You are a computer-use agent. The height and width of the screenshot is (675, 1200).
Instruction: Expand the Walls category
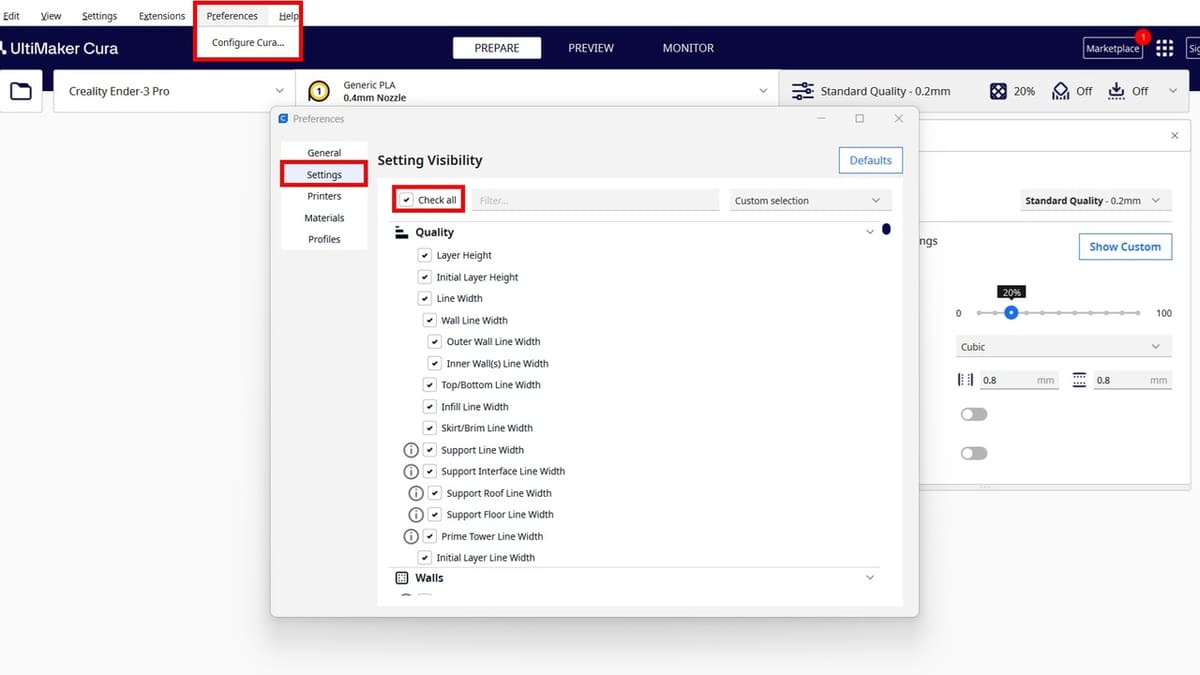869,578
